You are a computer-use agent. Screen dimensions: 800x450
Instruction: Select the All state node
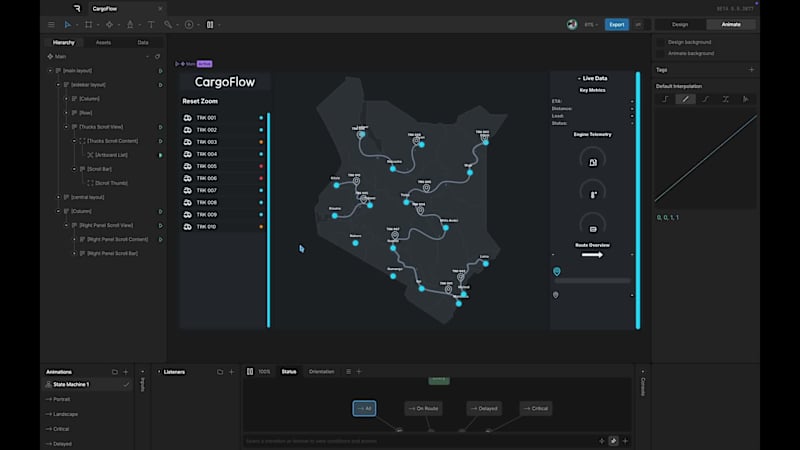pos(364,408)
